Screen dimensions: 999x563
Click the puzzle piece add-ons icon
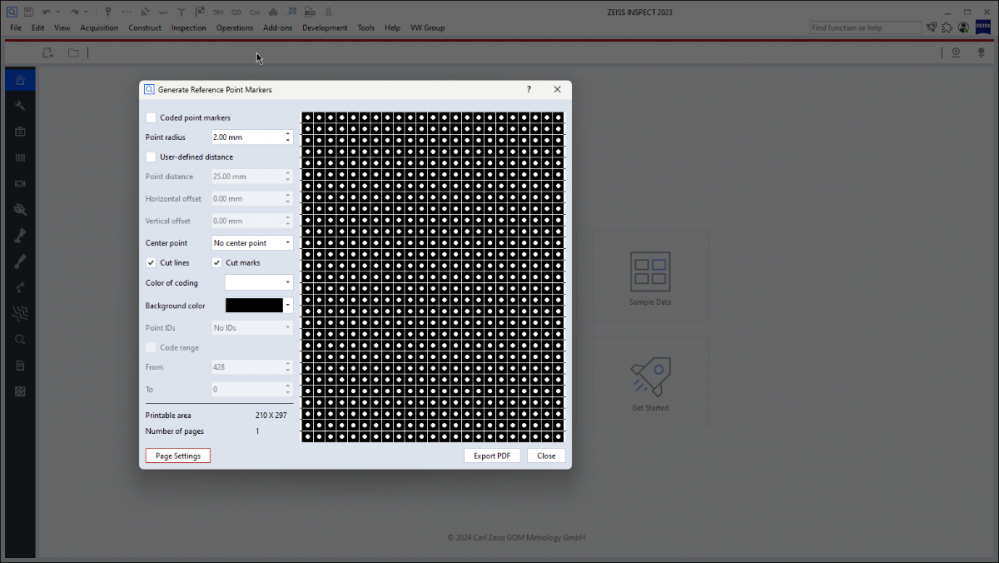[947, 27]
